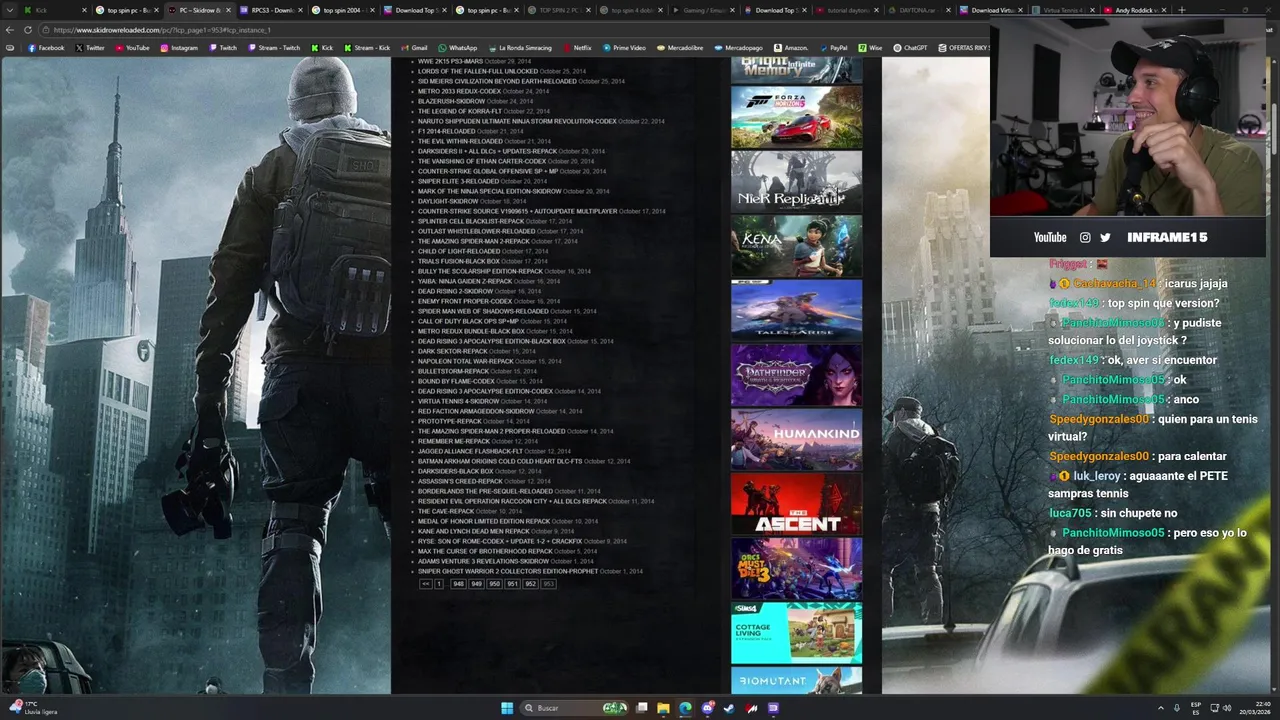
Task: Open THE EVIL WITHIN-RELOADED link
Action: (460, 141)
